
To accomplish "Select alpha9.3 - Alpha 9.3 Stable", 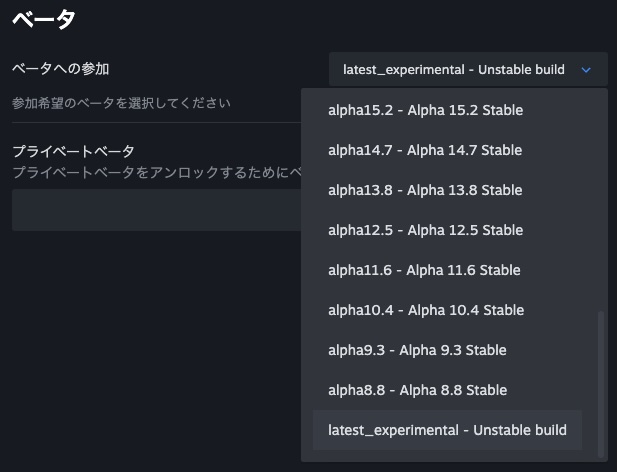I will [417, 350].
